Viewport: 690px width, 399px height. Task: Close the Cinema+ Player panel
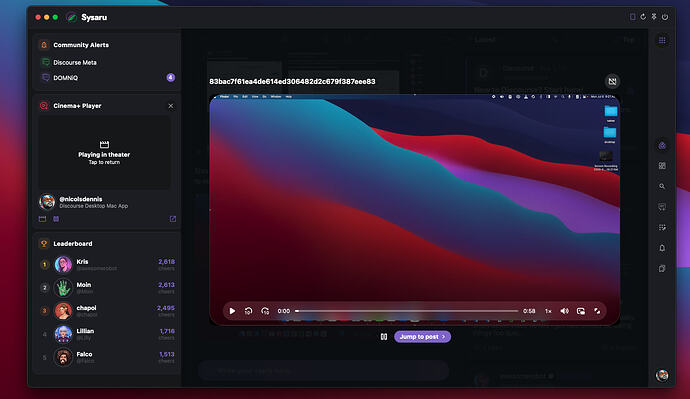(x=171, y=106)
